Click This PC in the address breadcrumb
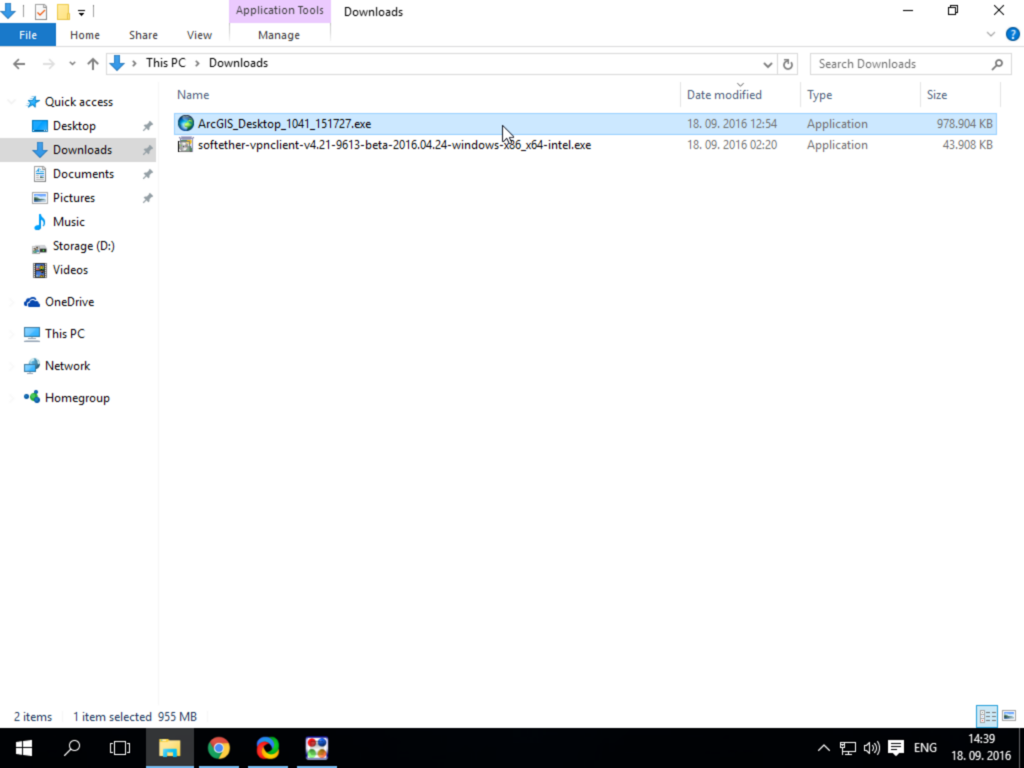The width and height of the screenshot is (1024, 768). 165,63
